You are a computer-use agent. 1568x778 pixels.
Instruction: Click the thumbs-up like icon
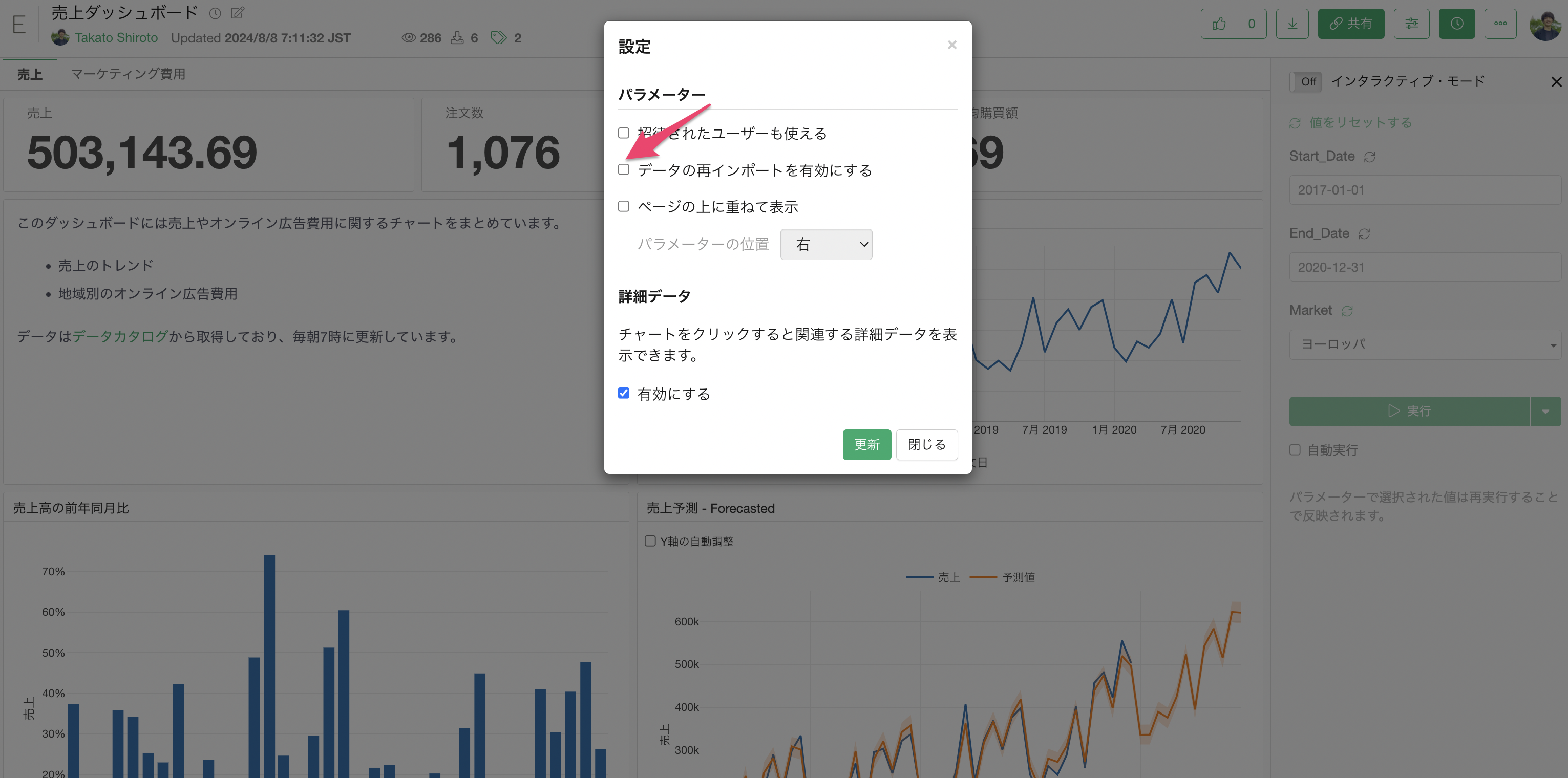pyautogui.click(x=1219, y=24)
